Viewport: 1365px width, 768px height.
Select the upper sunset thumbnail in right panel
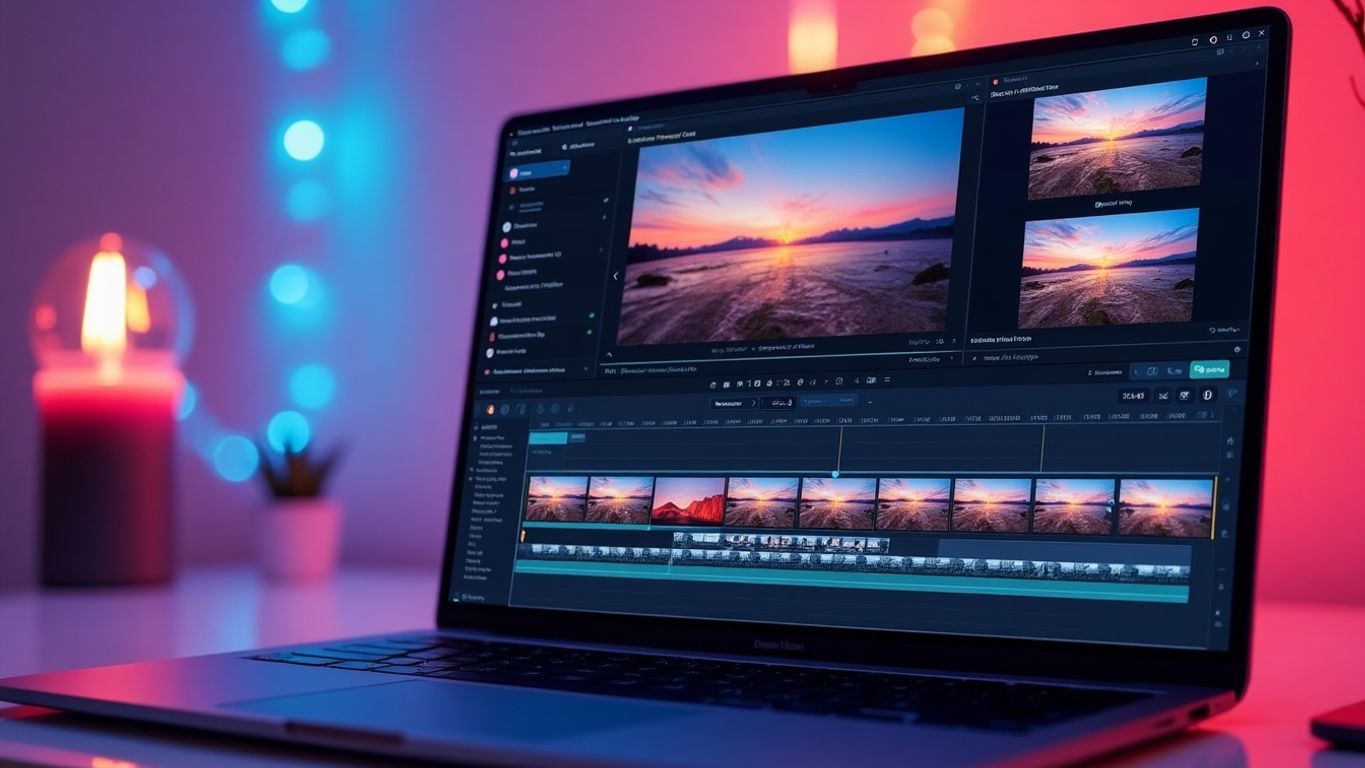[x=1117, y=138]
